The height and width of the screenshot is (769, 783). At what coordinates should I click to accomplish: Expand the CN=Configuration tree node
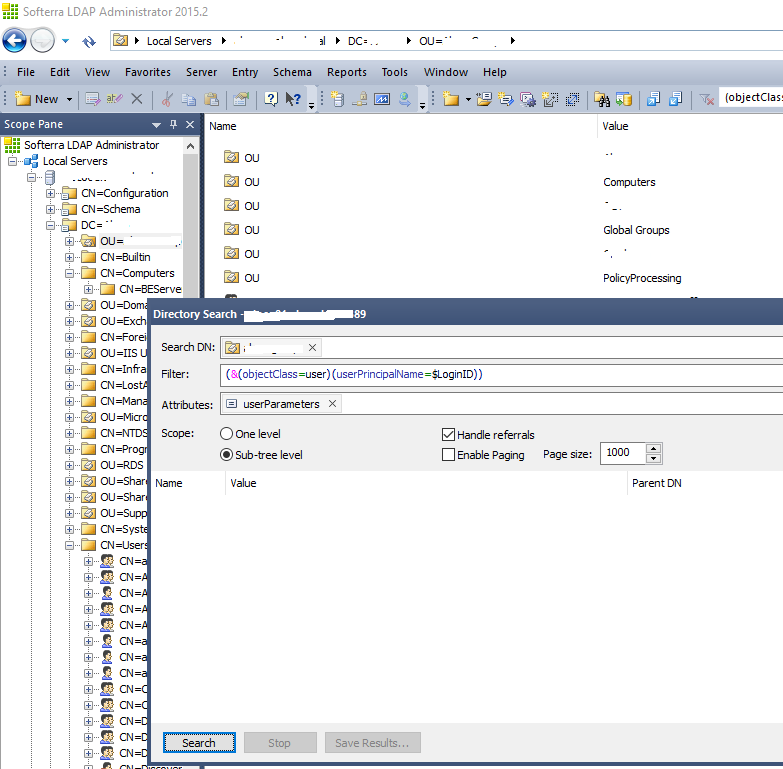coord(51,193)
